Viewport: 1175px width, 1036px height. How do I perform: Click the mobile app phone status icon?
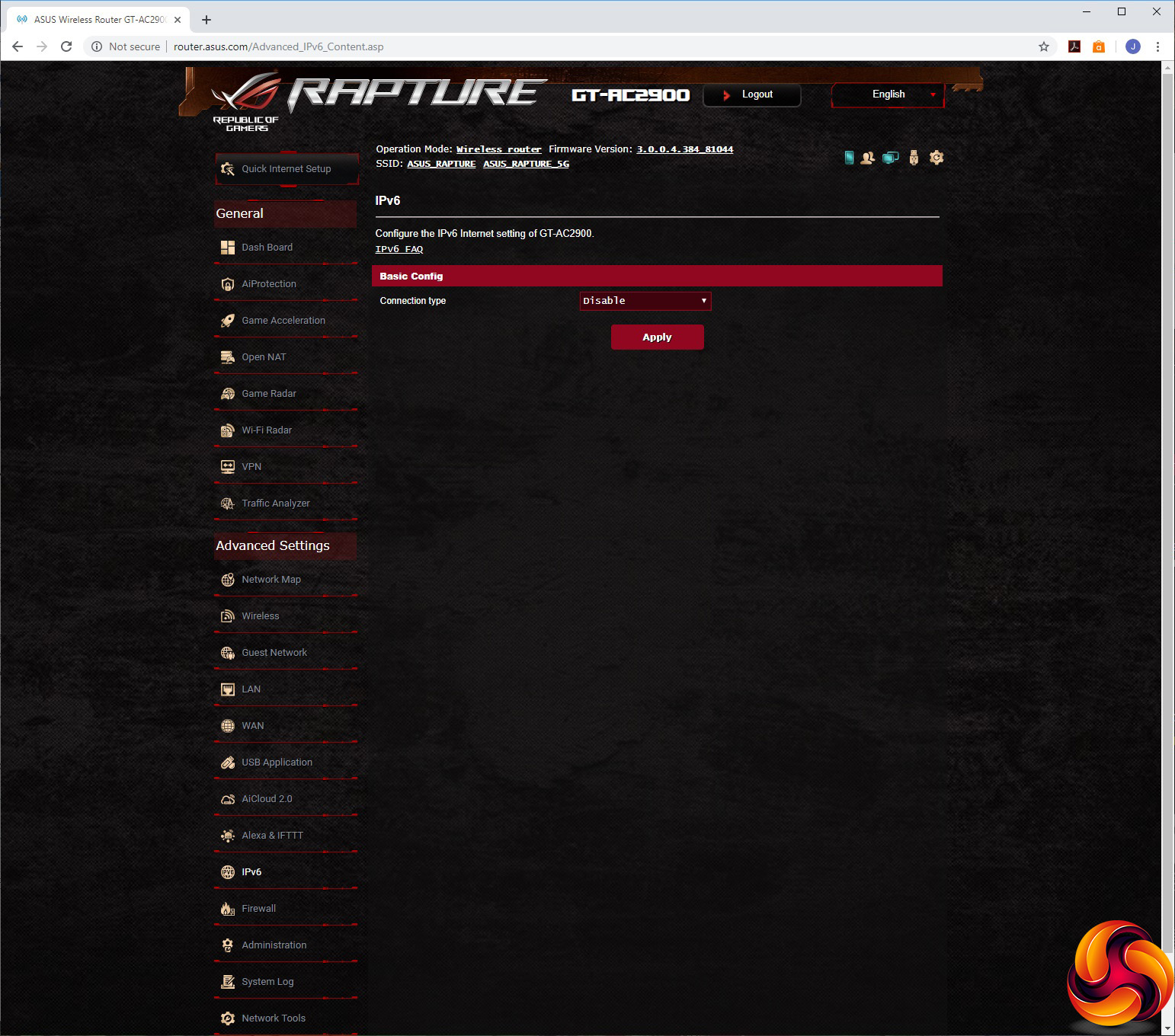(x=849, y=158)
